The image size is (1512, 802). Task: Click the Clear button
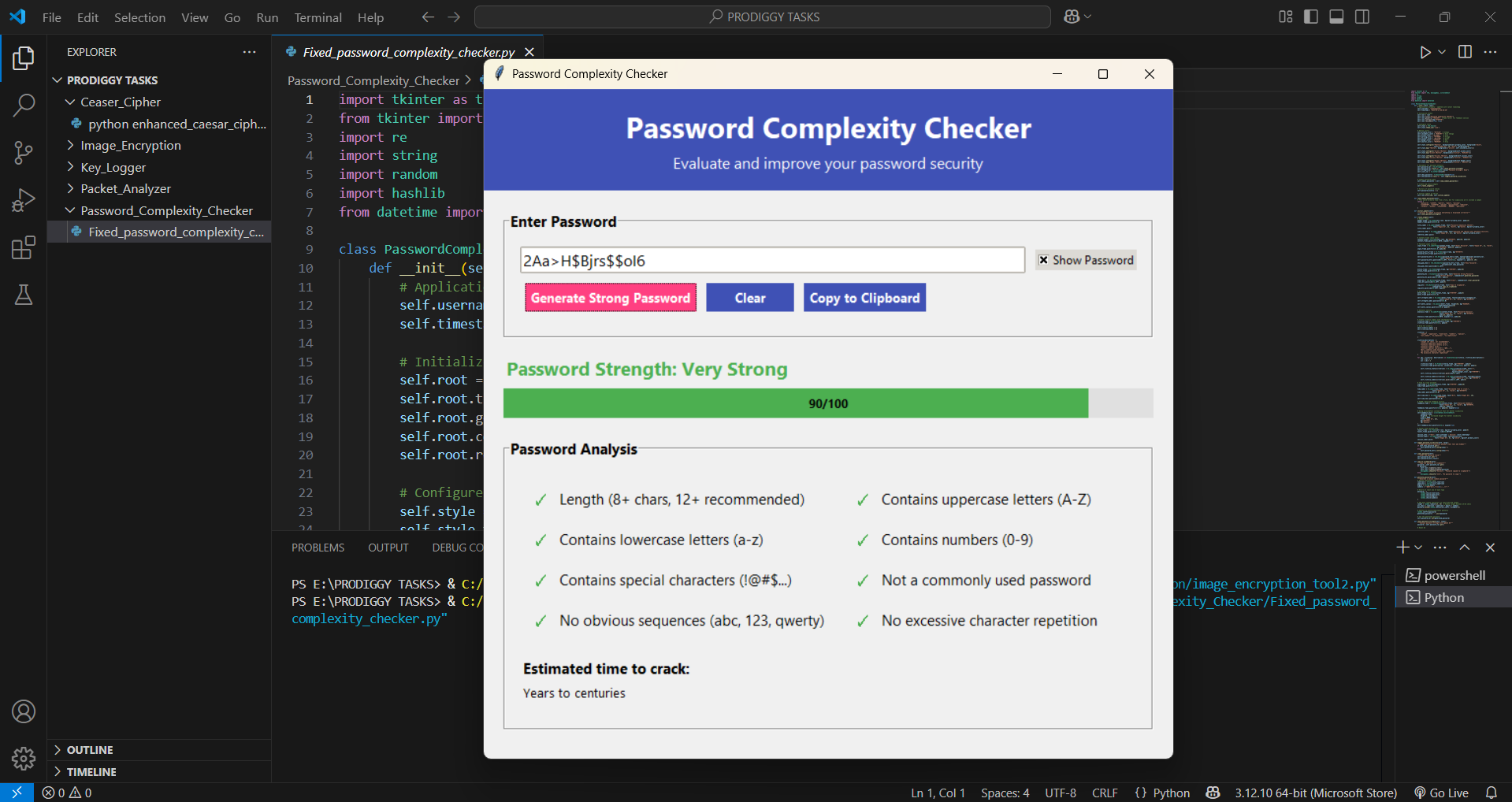click(750, 298)
